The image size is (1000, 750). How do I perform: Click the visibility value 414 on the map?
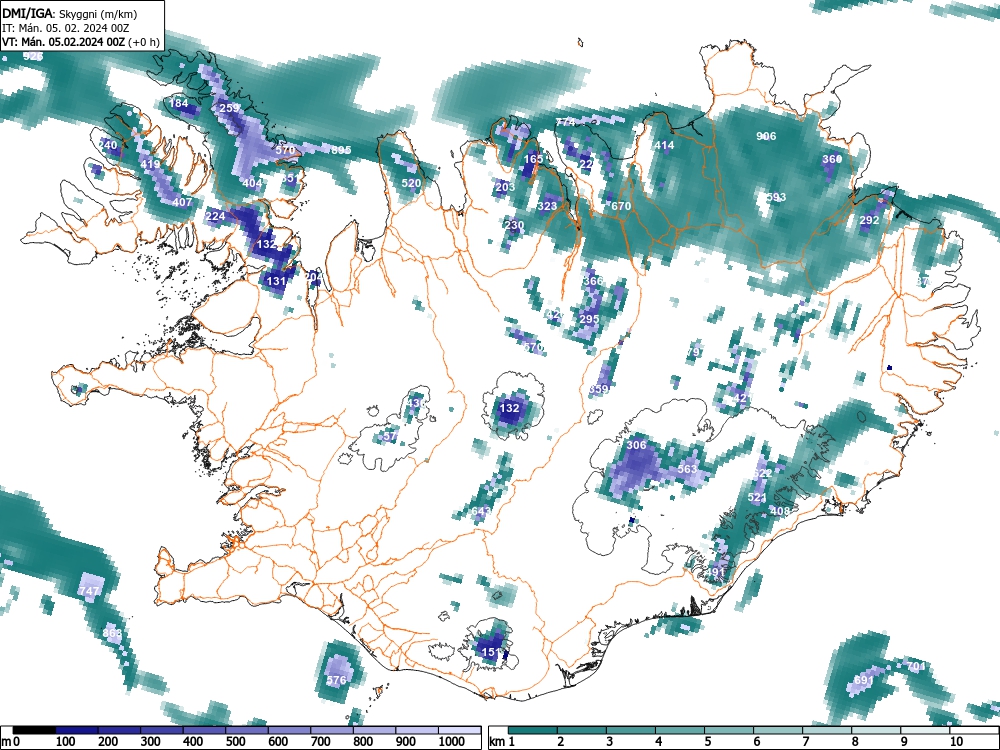click(664, 145)
